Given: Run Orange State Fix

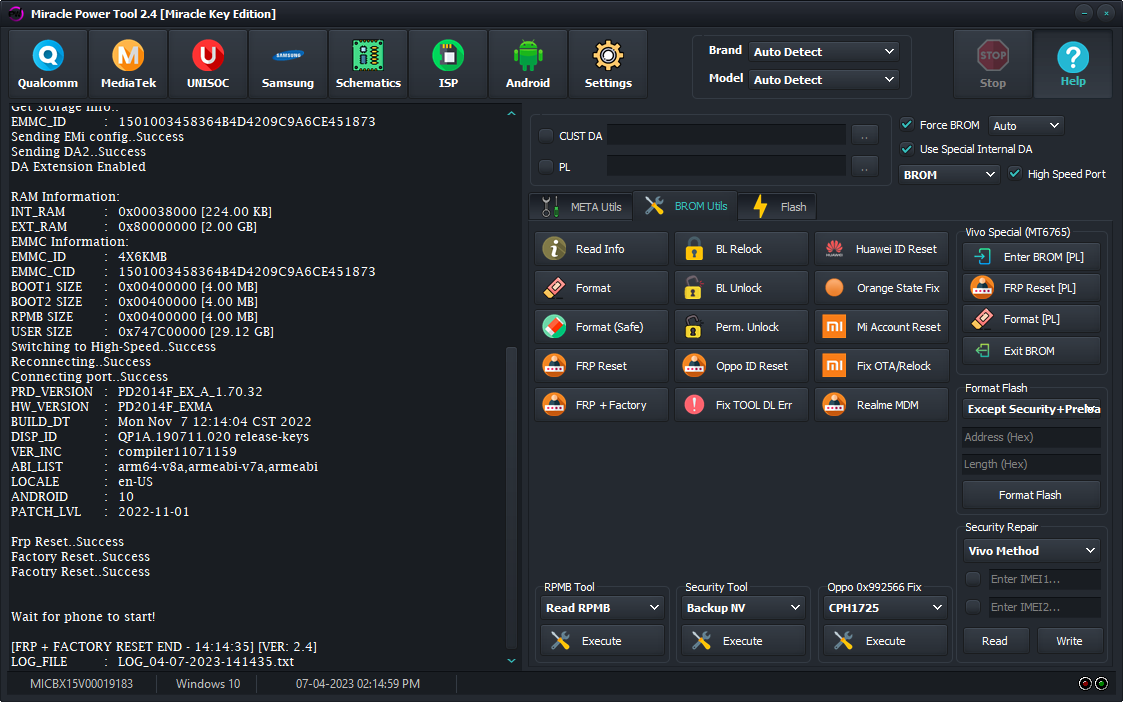Looking at the screenshot, I should pos(882,288).
